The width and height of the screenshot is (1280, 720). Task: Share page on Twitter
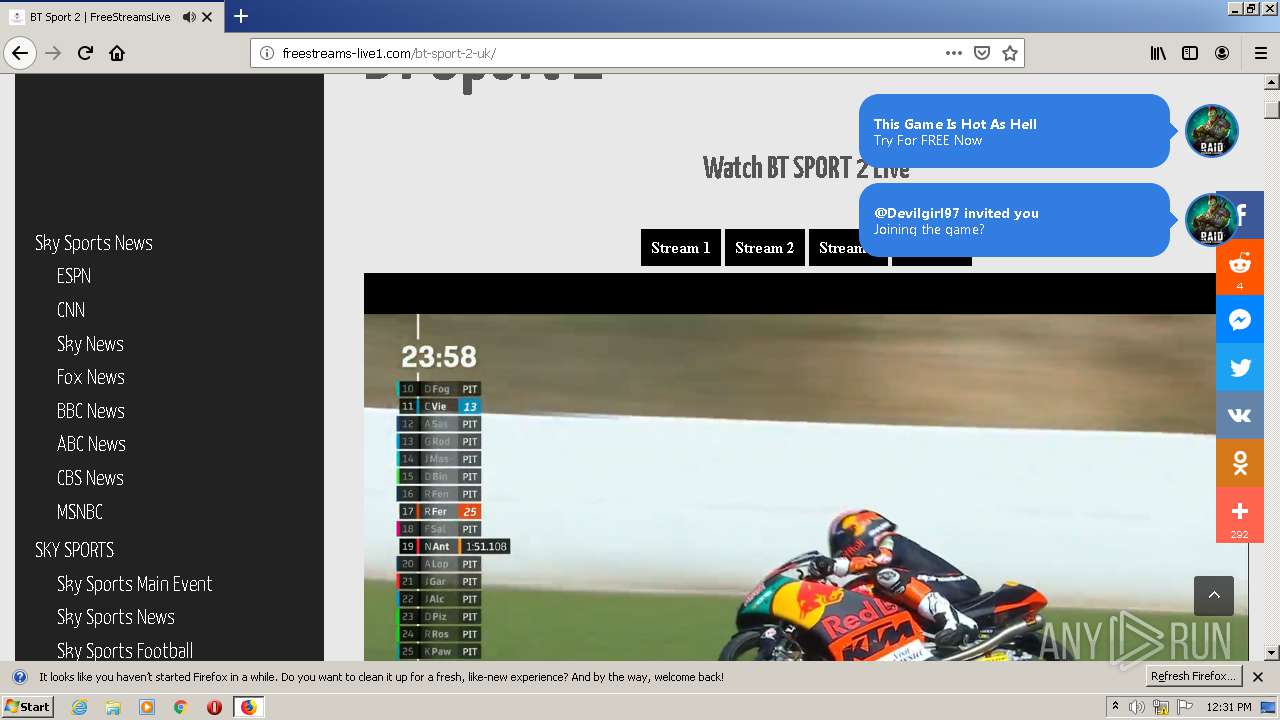(1240, 367)
